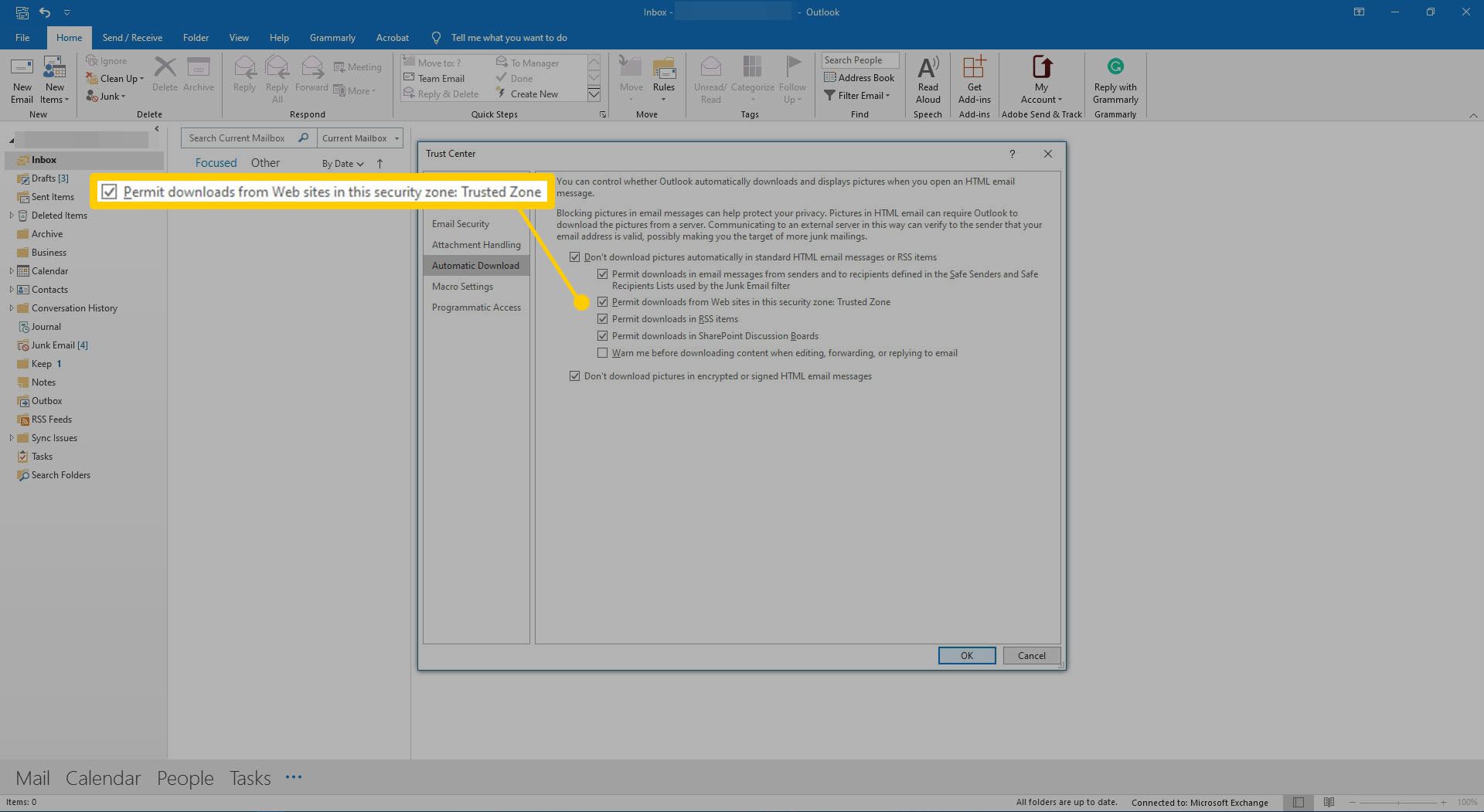Open the Address Book
Image resolution: width=1484 pixels, height=812 pixels.
[x=859, y=77]
